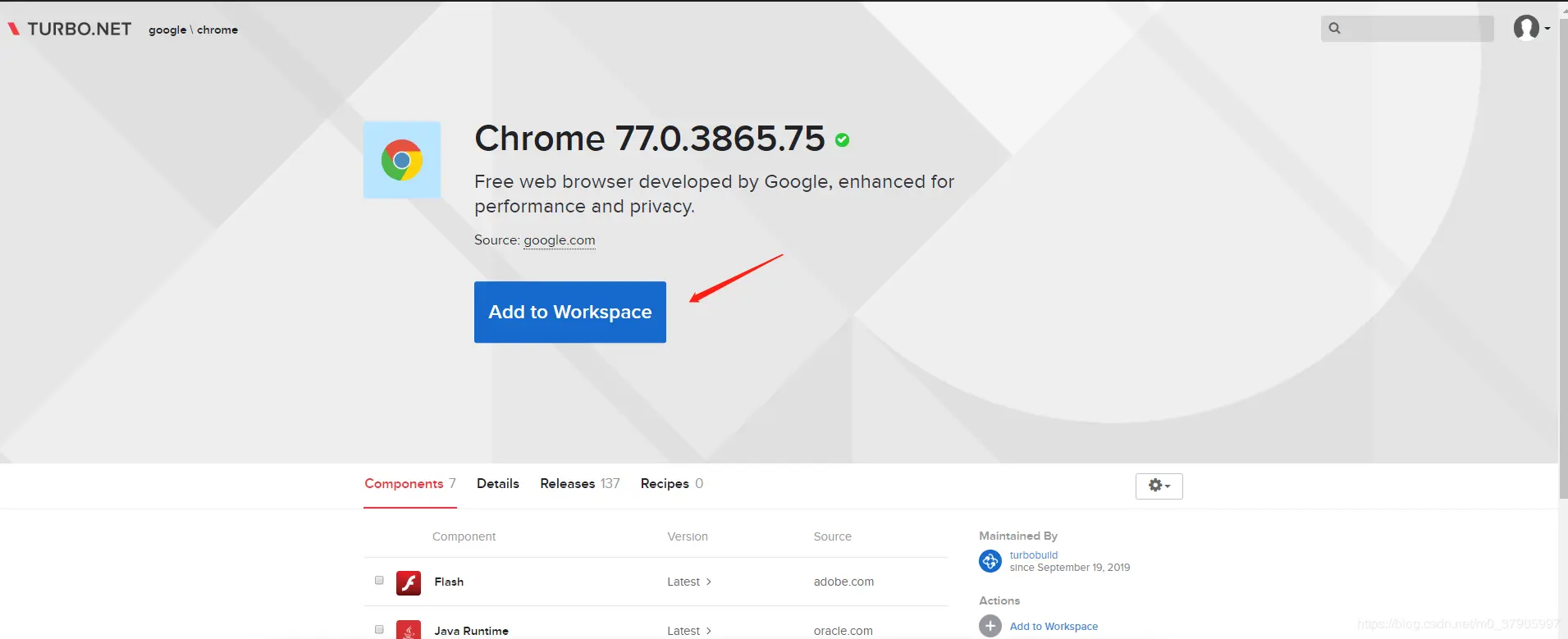Click the oracle.com source cell
This screenshot has height=639, width=1568.
(x=843, y=631)
